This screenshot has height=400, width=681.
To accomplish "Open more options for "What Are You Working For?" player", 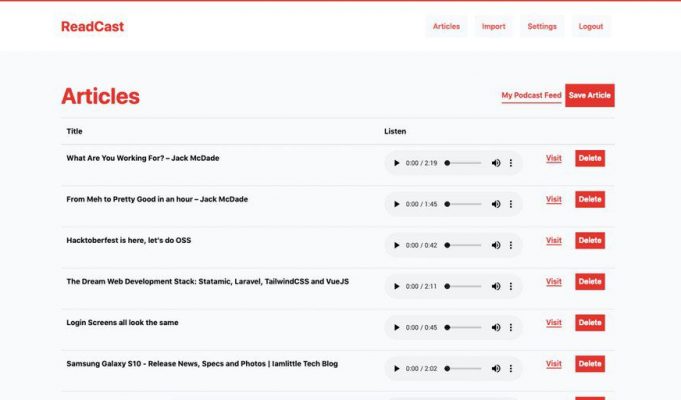I will [511, 163].
